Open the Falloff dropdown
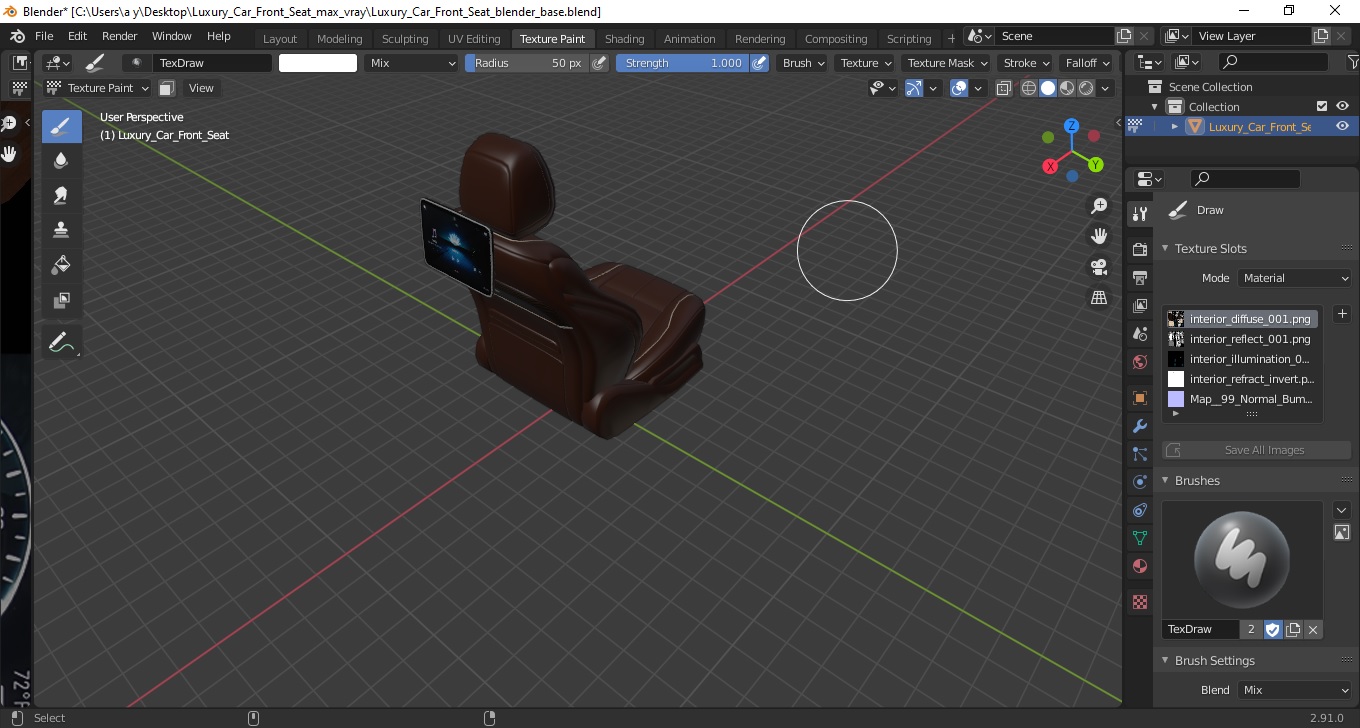The image size is (1360, 728). pos(1088,63)
